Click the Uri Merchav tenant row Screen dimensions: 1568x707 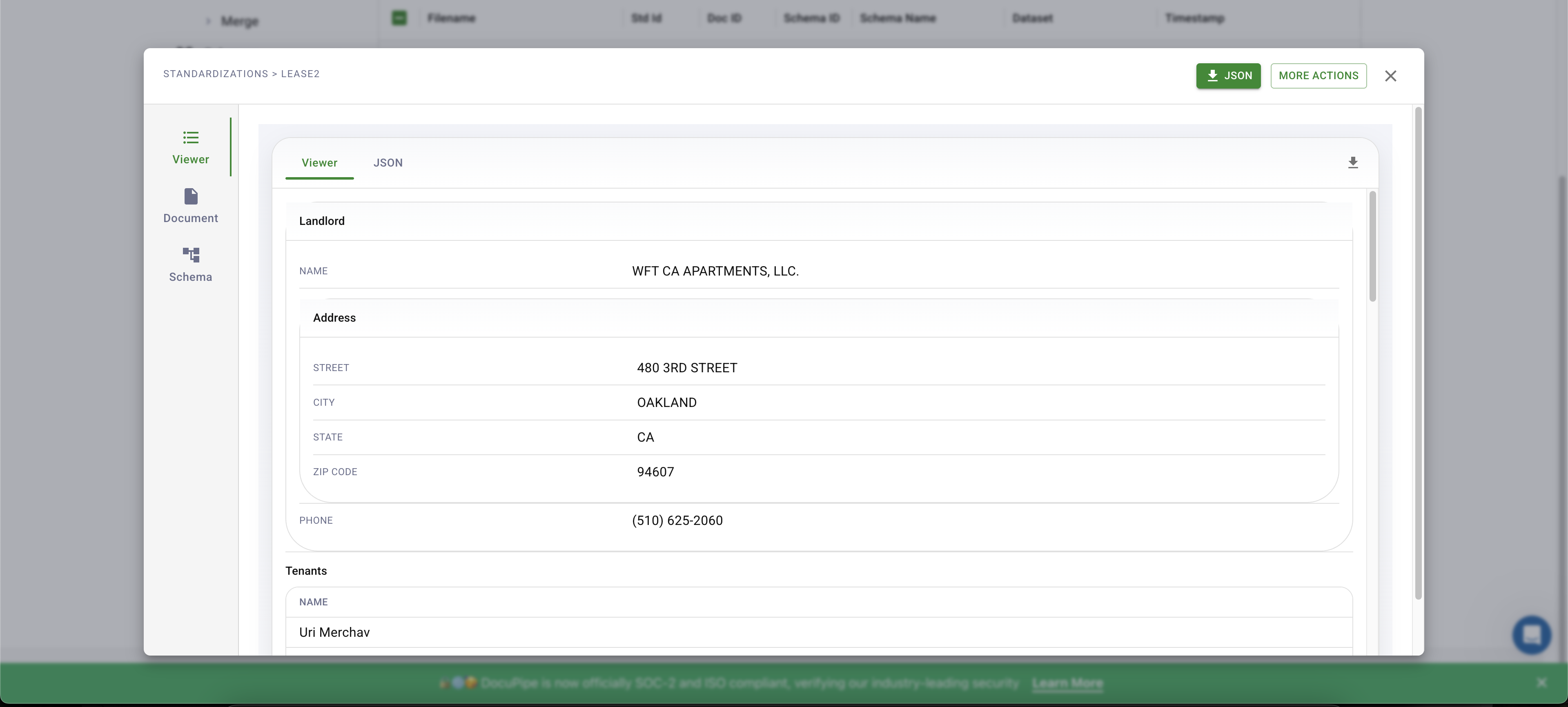click(x=334, y=632)
